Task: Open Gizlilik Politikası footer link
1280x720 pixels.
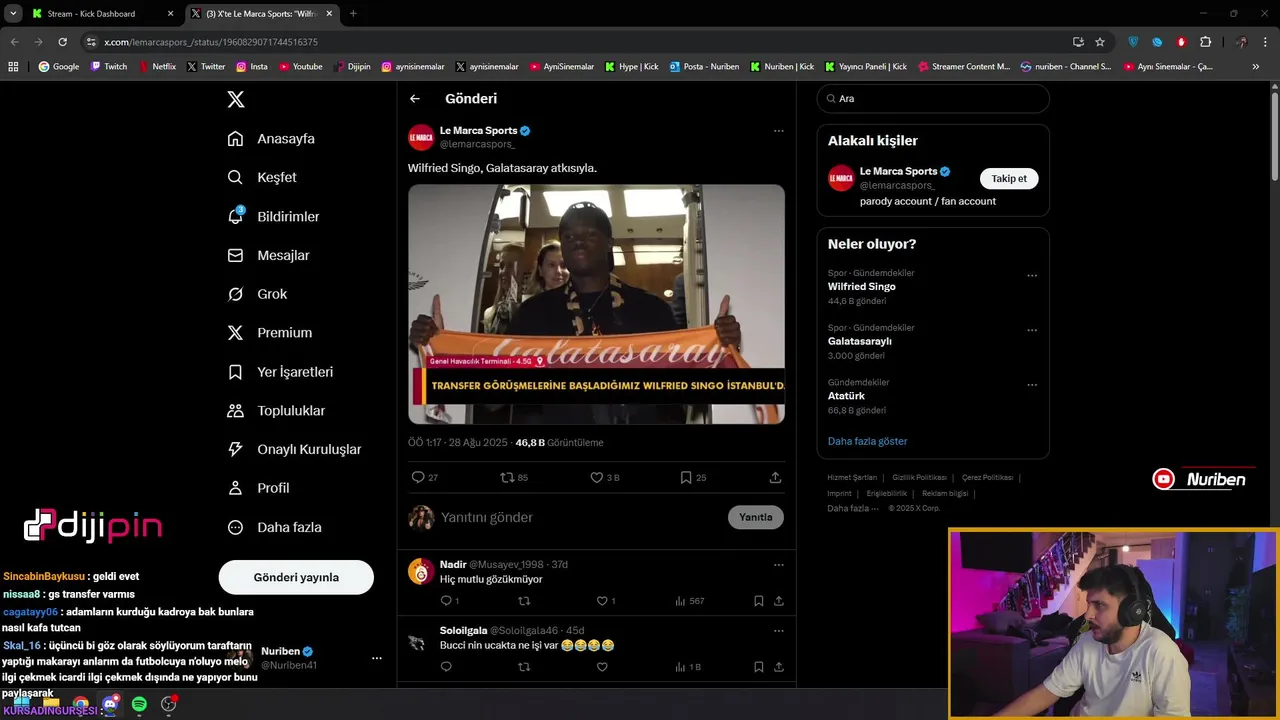Action: click(x=919, y=478)
